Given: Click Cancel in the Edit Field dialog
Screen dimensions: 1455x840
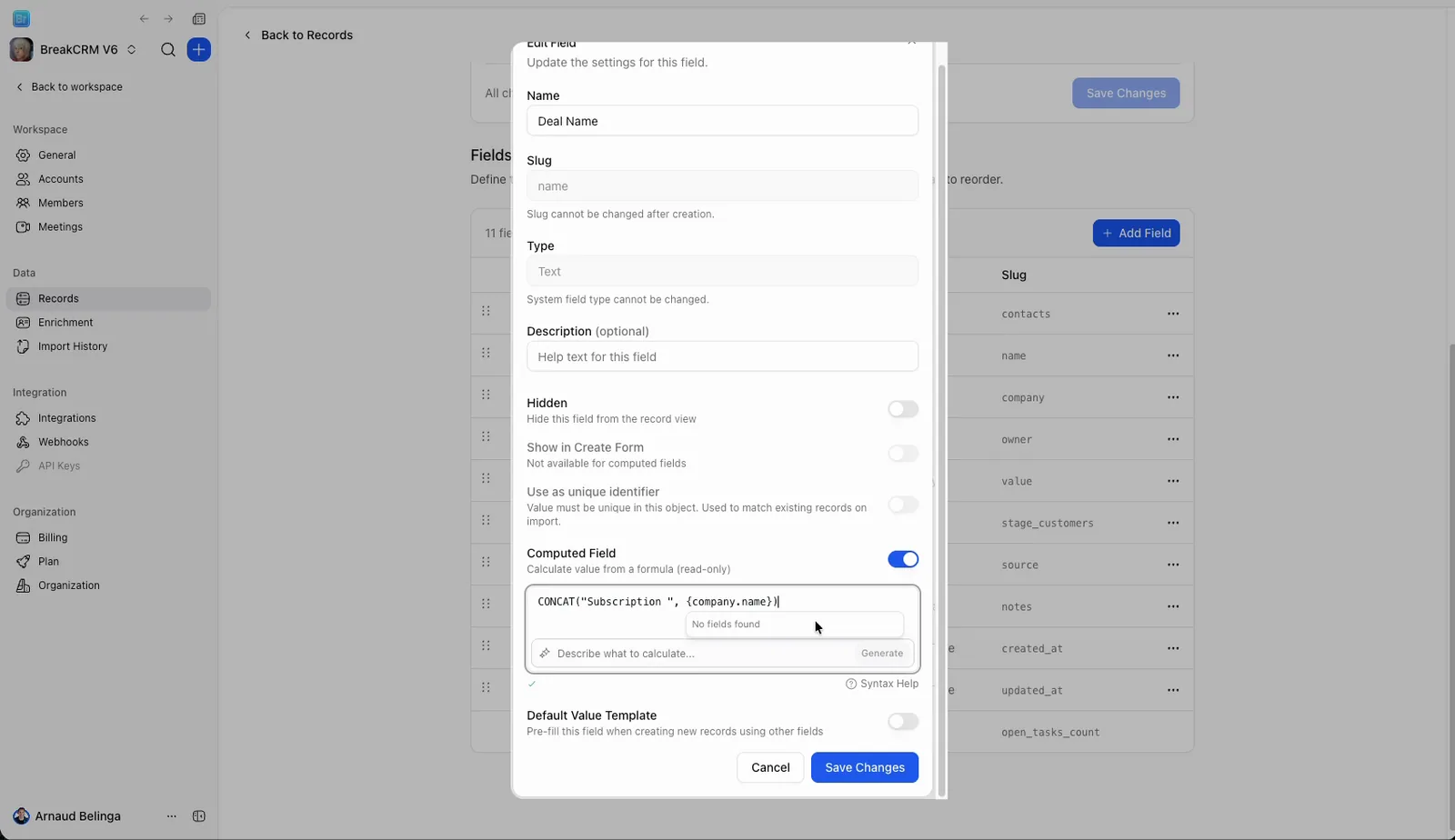Looking at the screenshot, I should coord(770,767).
